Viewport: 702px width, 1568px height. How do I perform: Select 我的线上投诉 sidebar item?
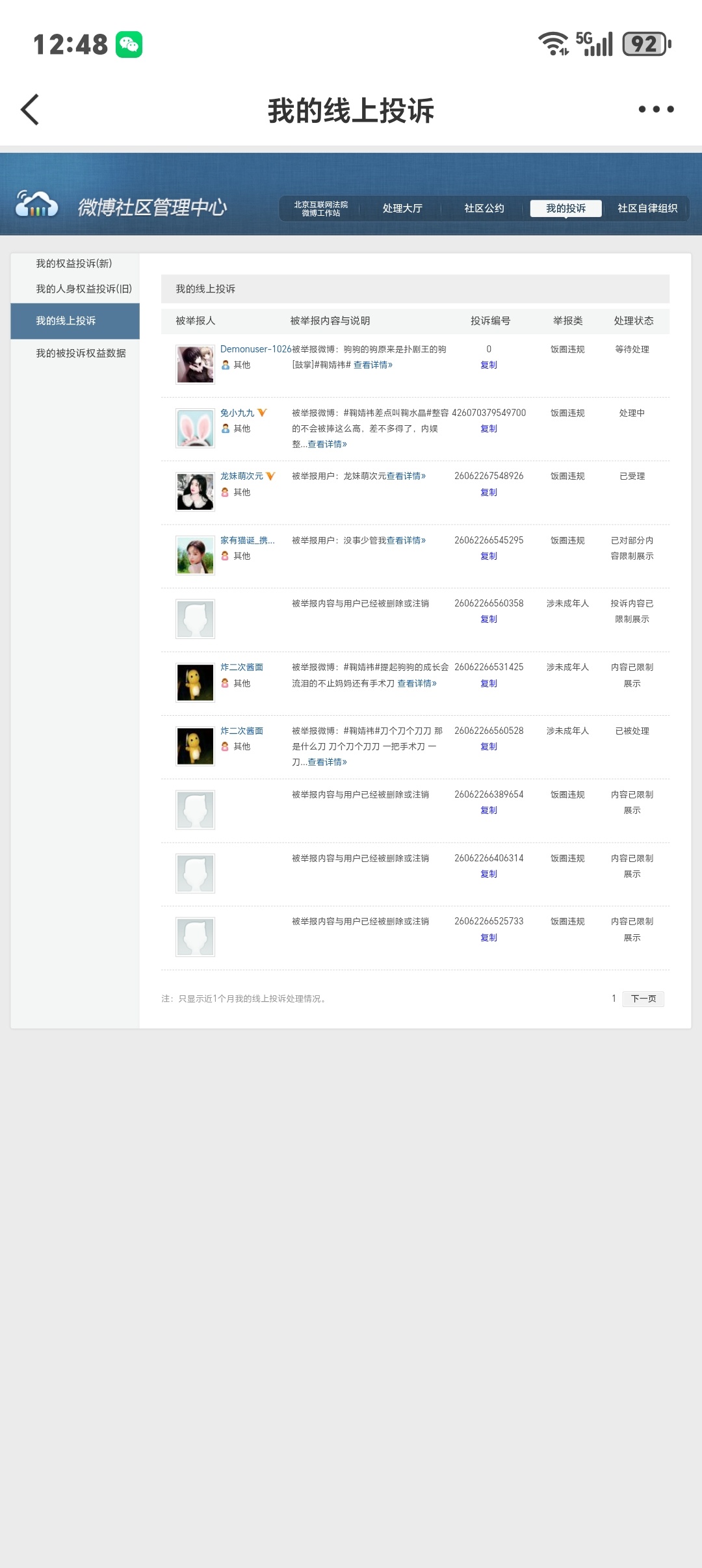coord(75,321)
